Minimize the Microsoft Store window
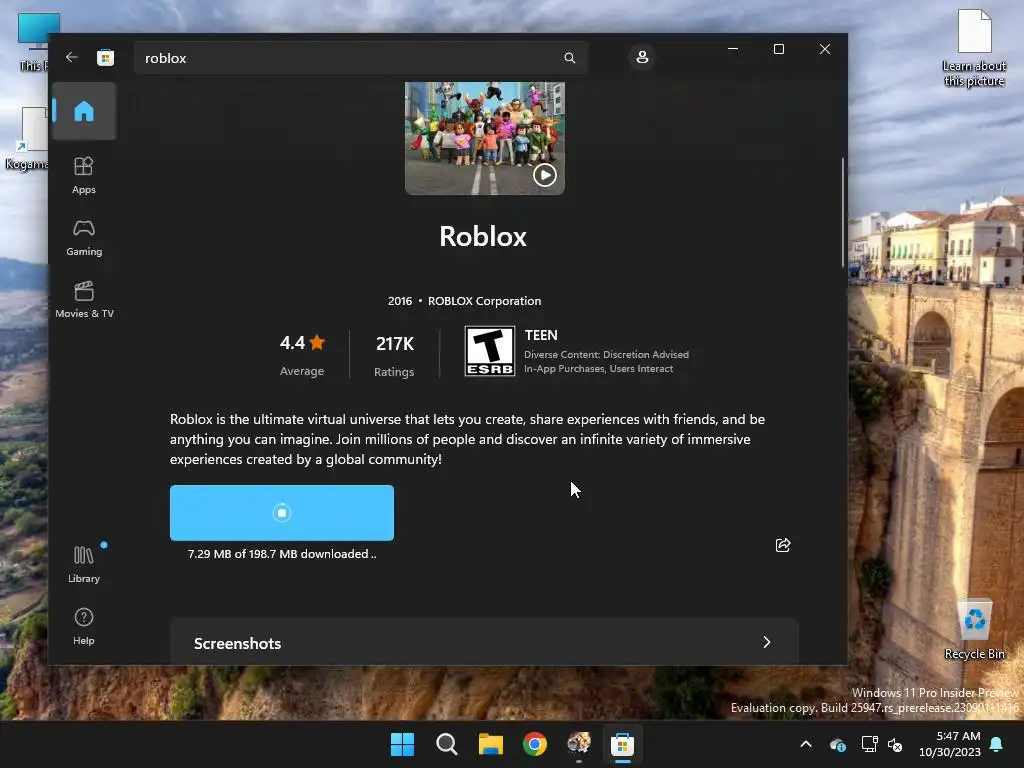Screen dimensions: 1024x768 pos(733,49)
